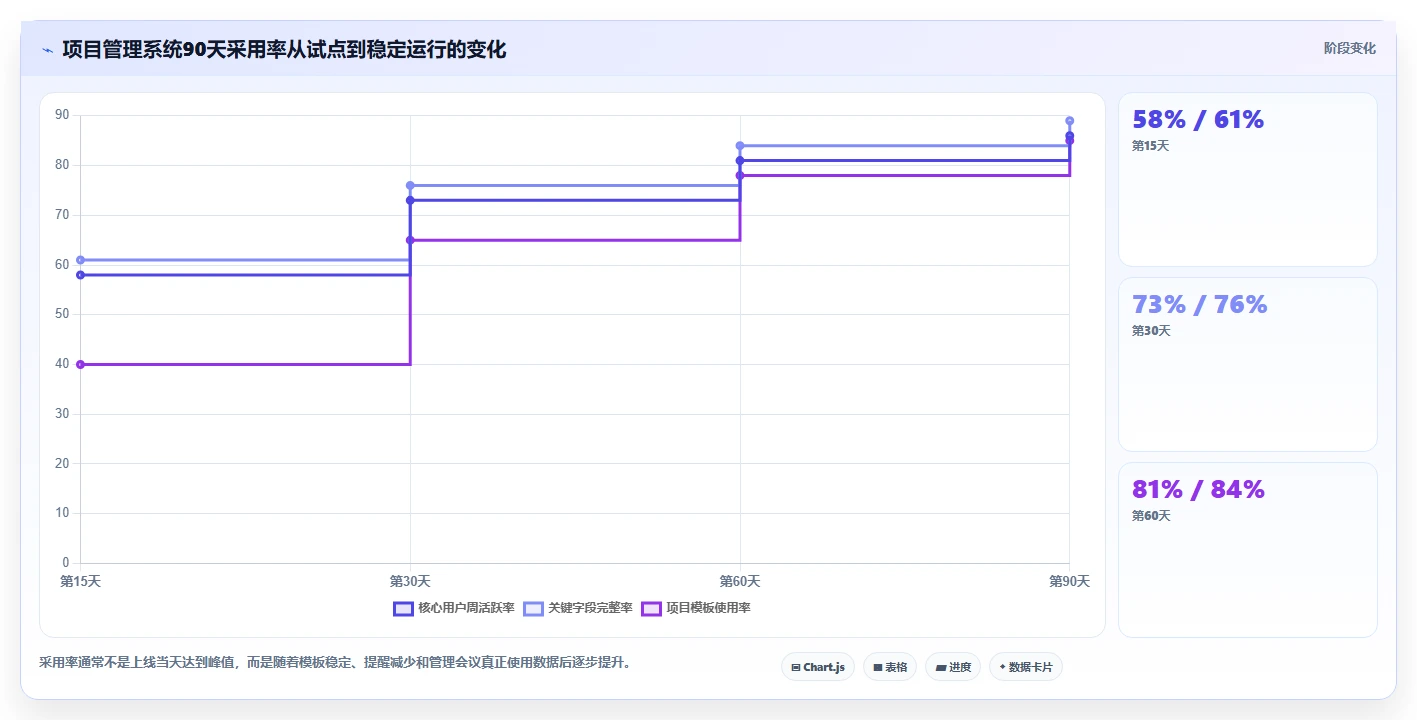
Task: Click the 项目模板使用率 legend color box
Action: (652, 608)
